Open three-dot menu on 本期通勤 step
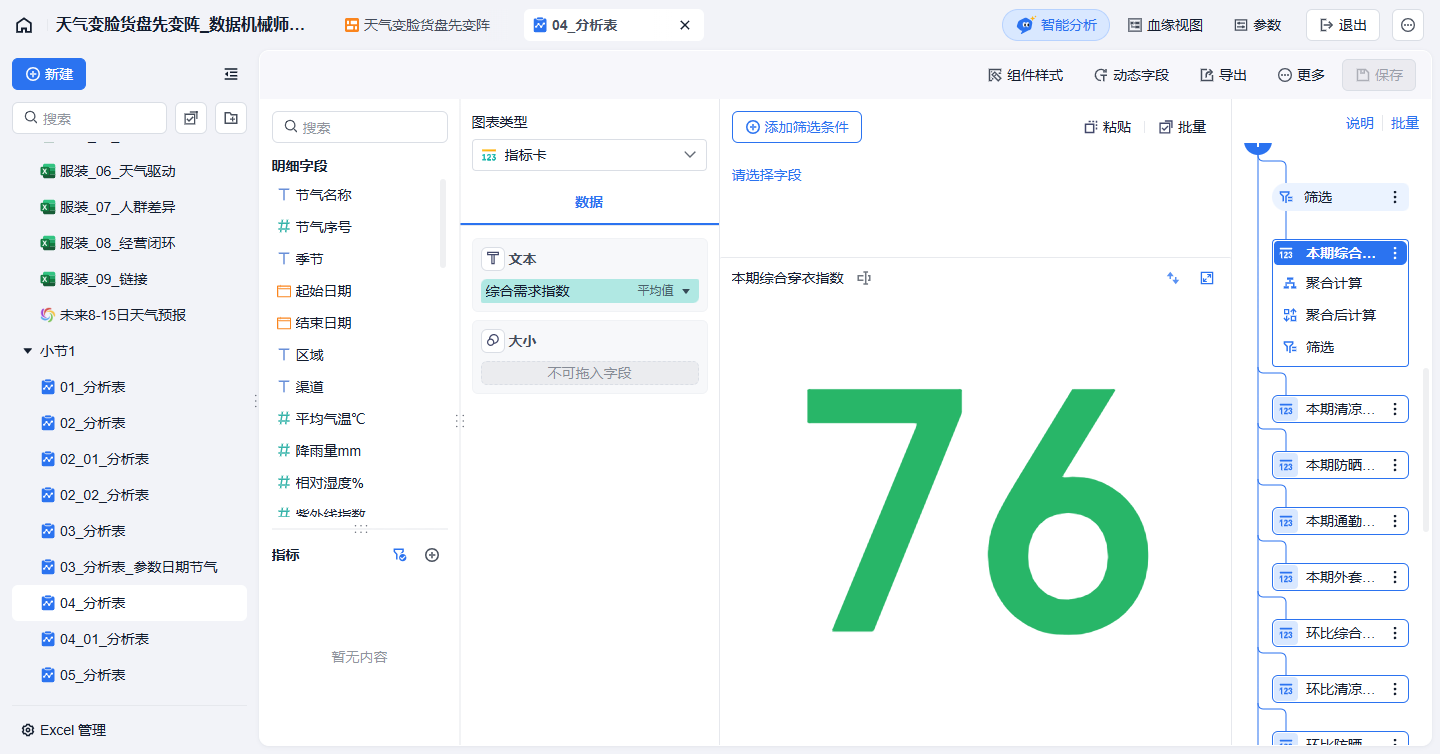The width and height of the screenshot is (1440, 754). (1395, 521)
